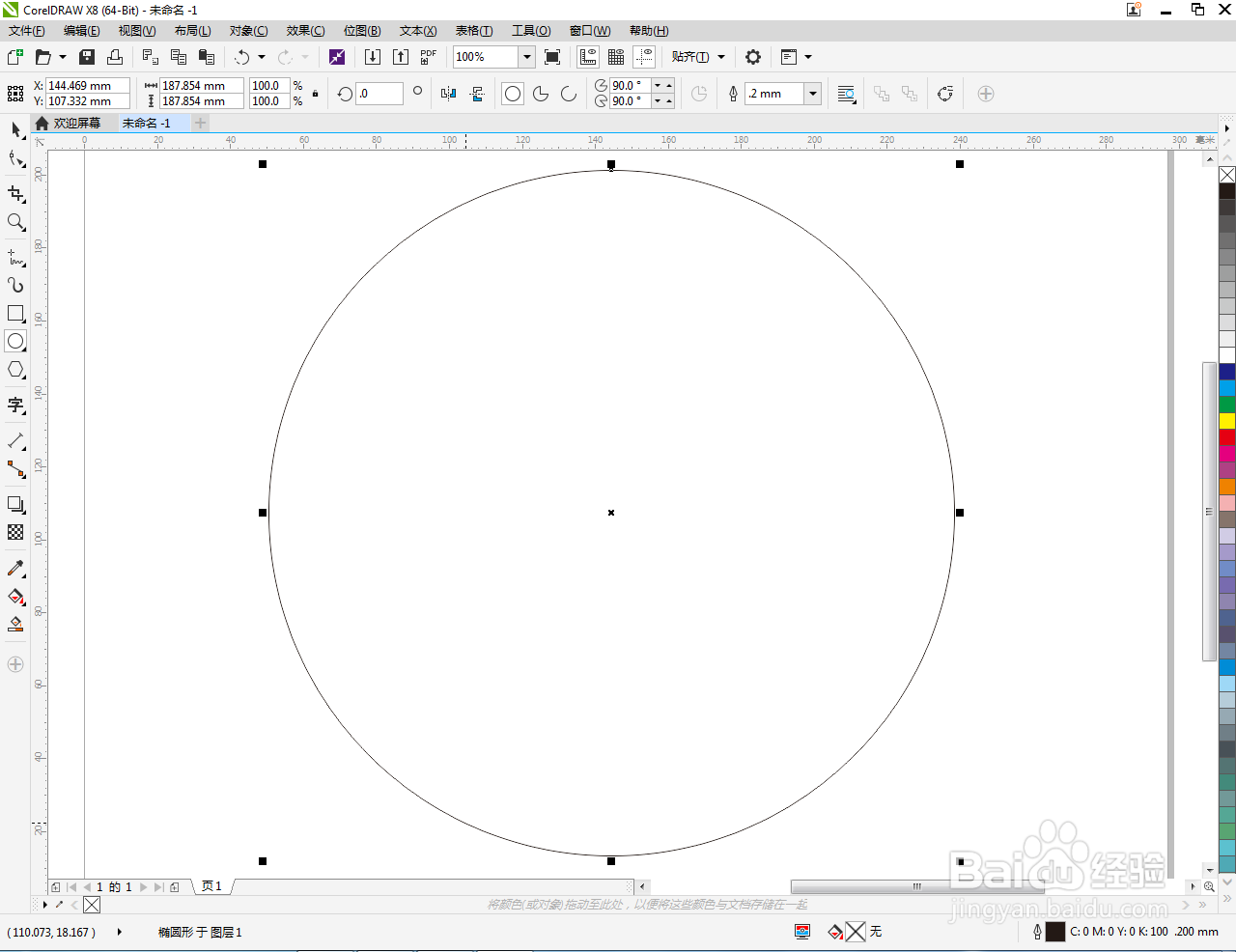1236x952 pixels.
Task: Print the document via the printer icon
Action: pos(115,57)
